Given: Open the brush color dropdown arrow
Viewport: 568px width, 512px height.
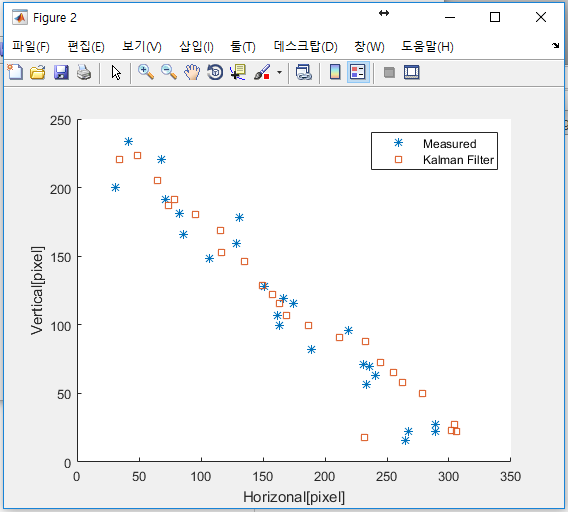Looking at the screenshot, I should point(279,72).
